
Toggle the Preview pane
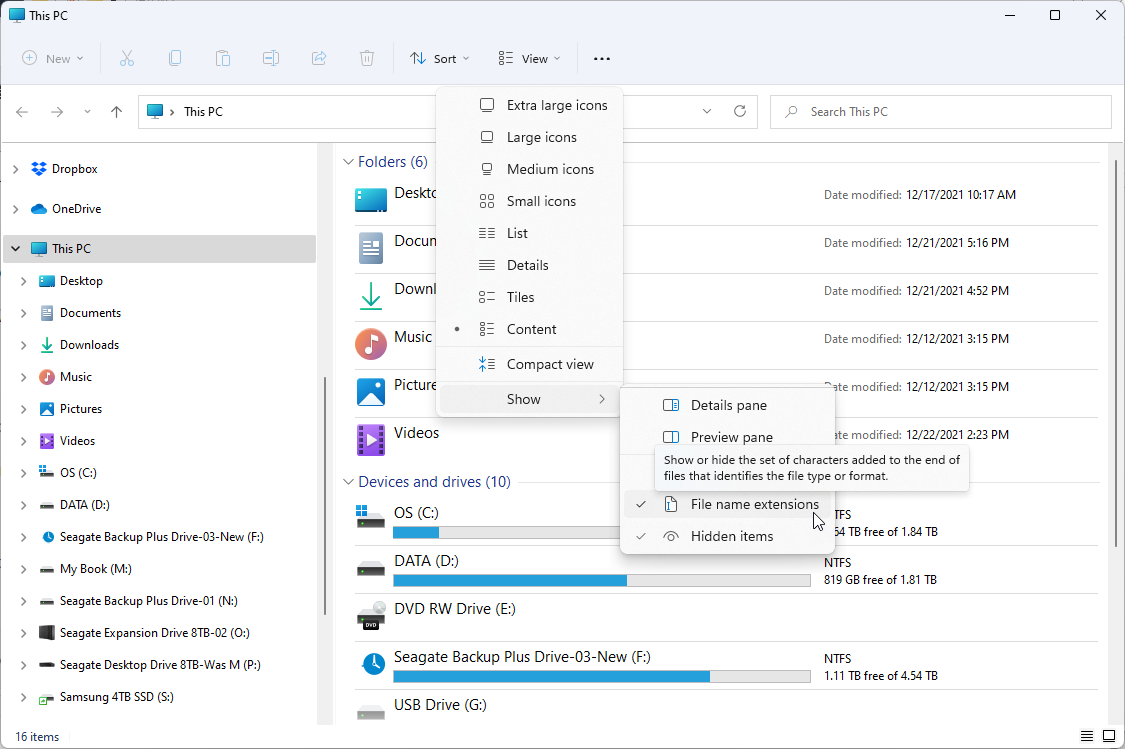(728, 436)
